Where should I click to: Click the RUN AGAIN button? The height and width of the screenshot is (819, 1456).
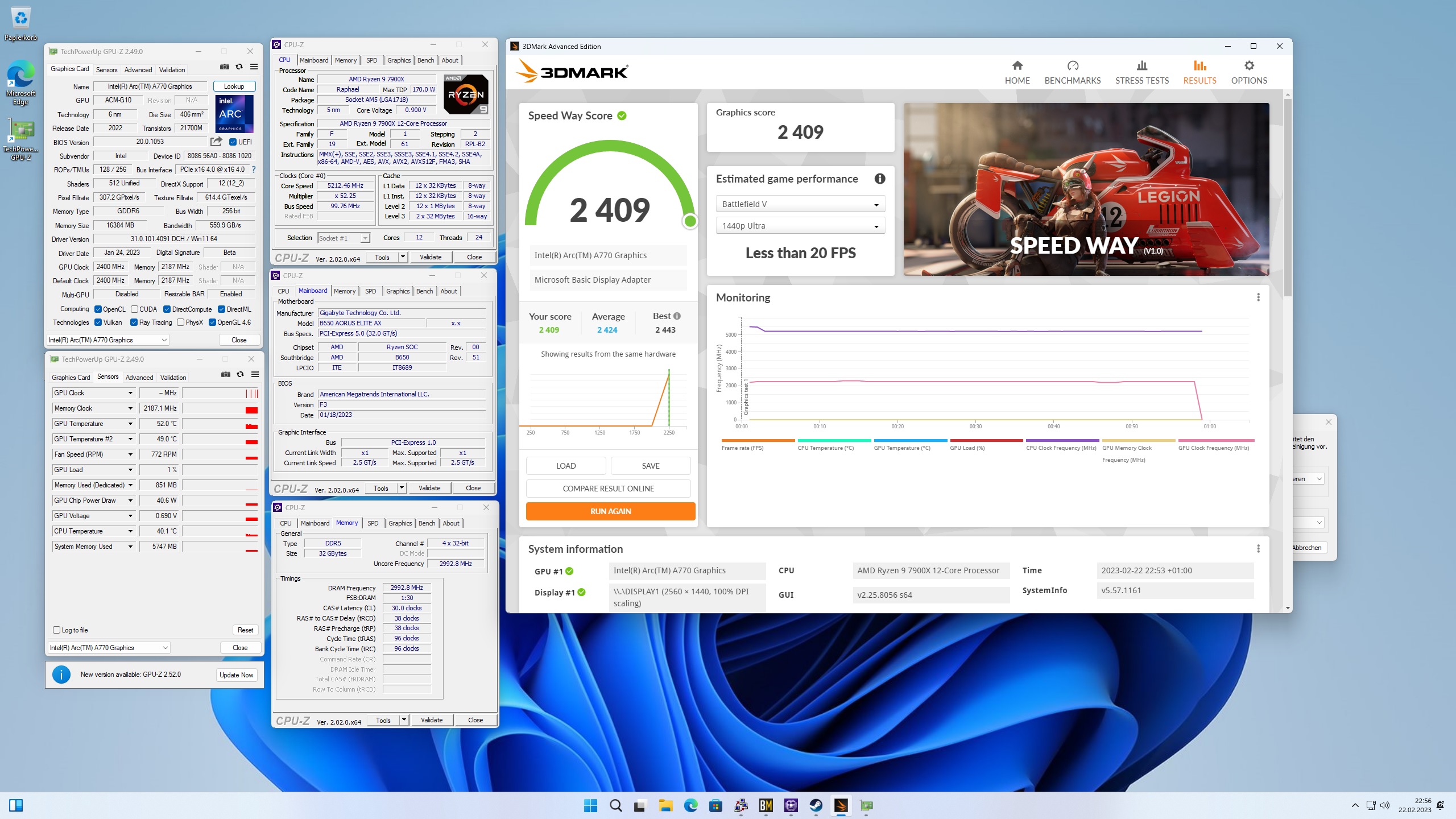point(610,511)
